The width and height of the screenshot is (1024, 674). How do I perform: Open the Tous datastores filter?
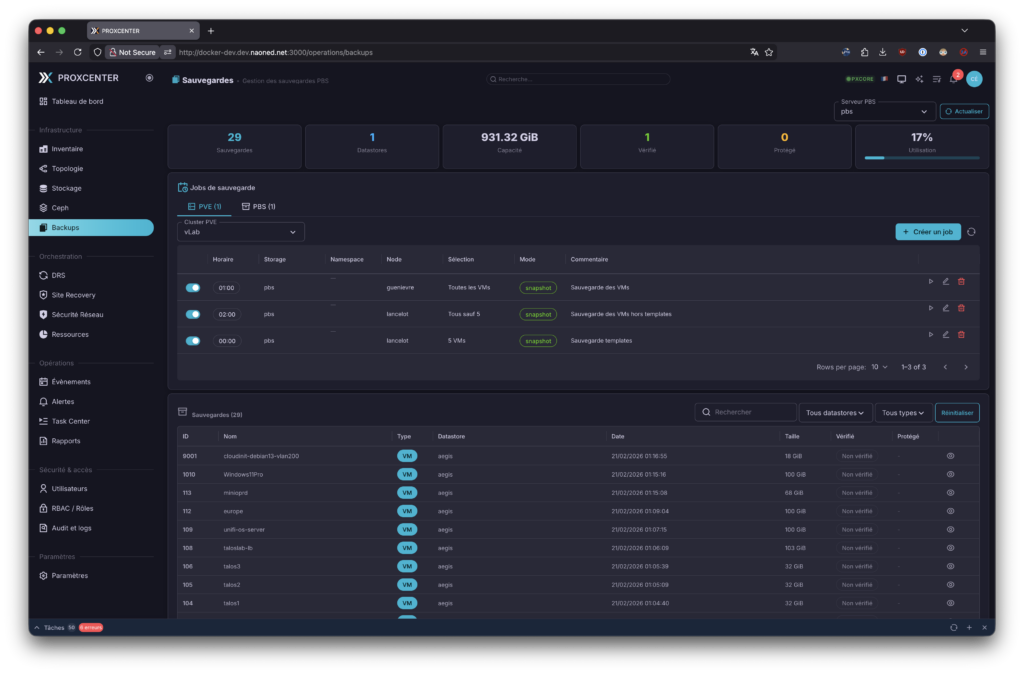click(x=835, y=412)
